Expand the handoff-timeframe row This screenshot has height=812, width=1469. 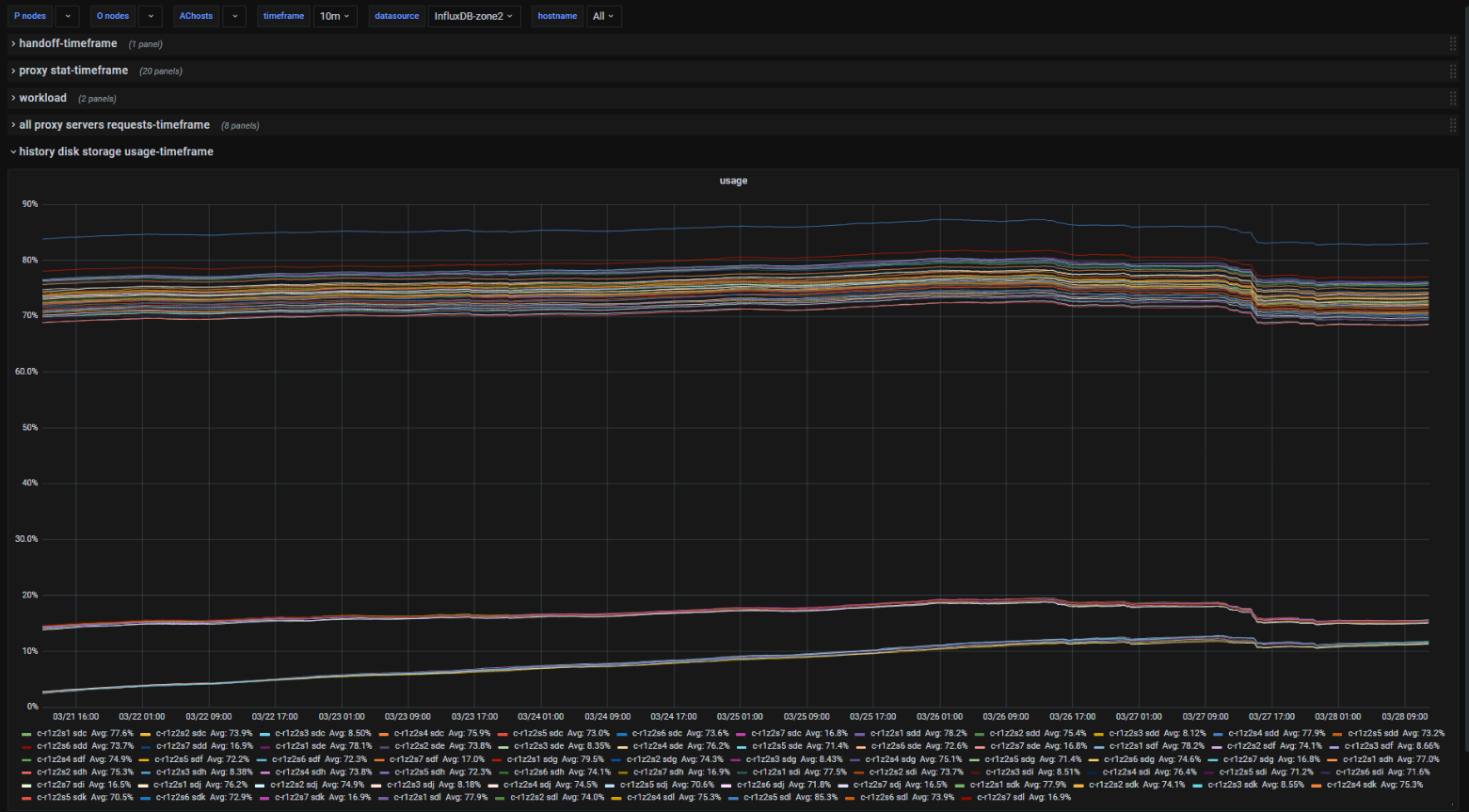(68, 43)
